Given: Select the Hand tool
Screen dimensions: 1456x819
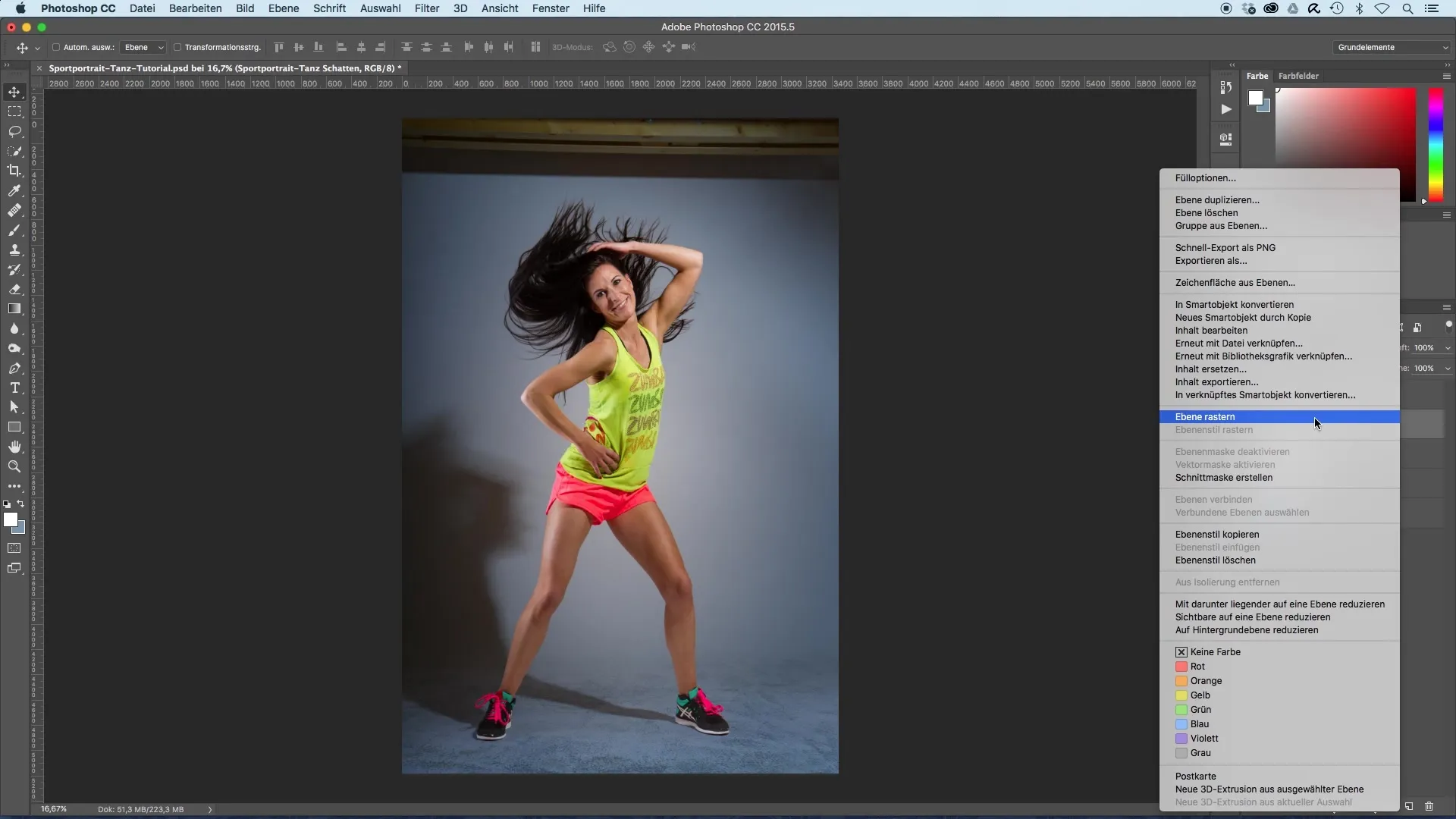Looking at the screenshot, I should click(x=14, y=447).
